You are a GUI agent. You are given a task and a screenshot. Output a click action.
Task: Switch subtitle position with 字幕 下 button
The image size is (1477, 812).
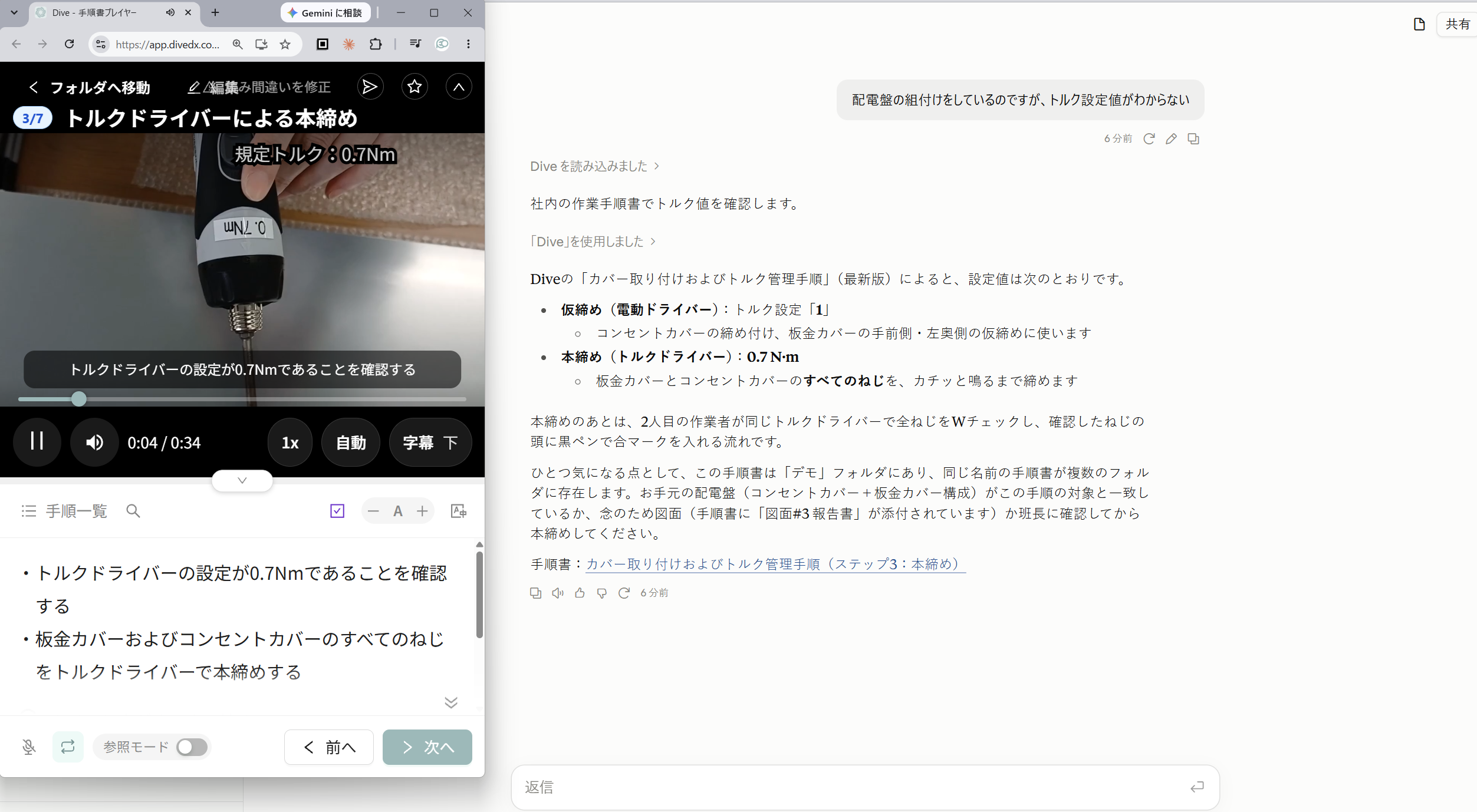[430, 443]
